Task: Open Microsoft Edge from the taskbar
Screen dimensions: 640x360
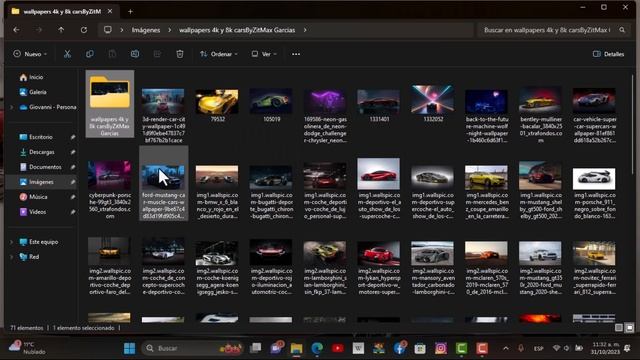Action: pyautogui.click(x=317, y=348)
